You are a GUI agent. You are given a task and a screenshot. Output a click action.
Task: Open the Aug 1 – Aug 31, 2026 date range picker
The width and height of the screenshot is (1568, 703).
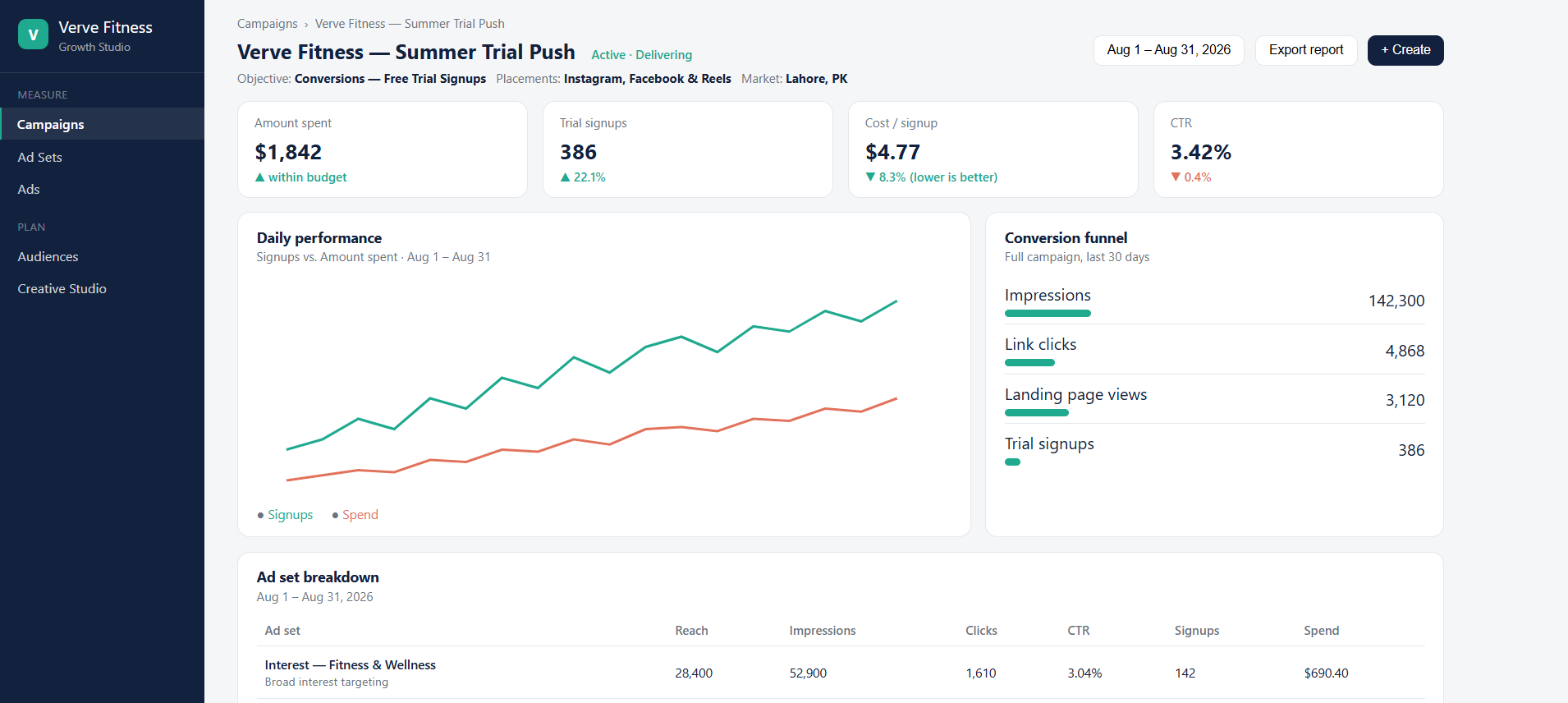click(1168, 50)
